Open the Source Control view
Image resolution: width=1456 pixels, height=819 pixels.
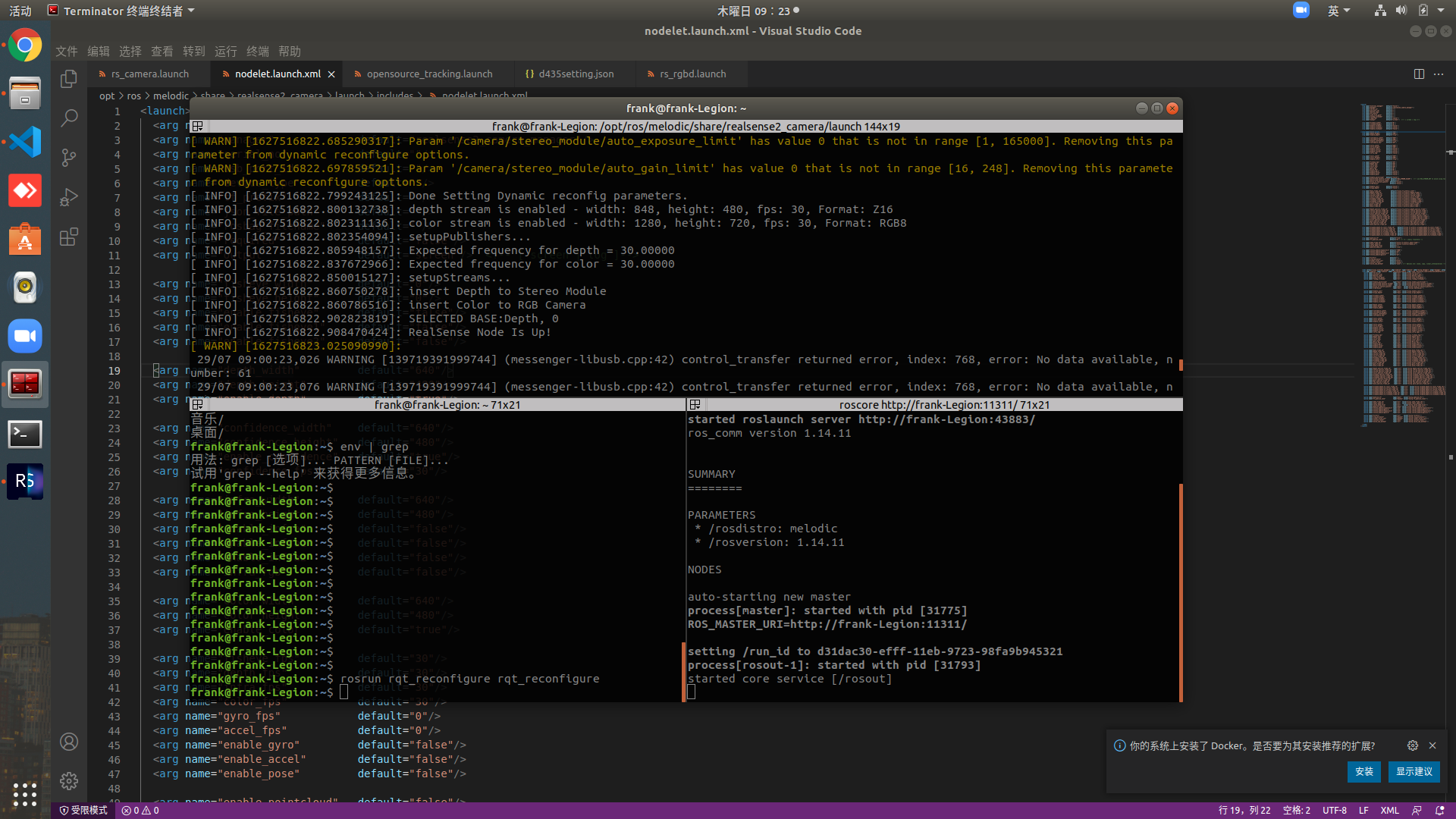(69, 158)
